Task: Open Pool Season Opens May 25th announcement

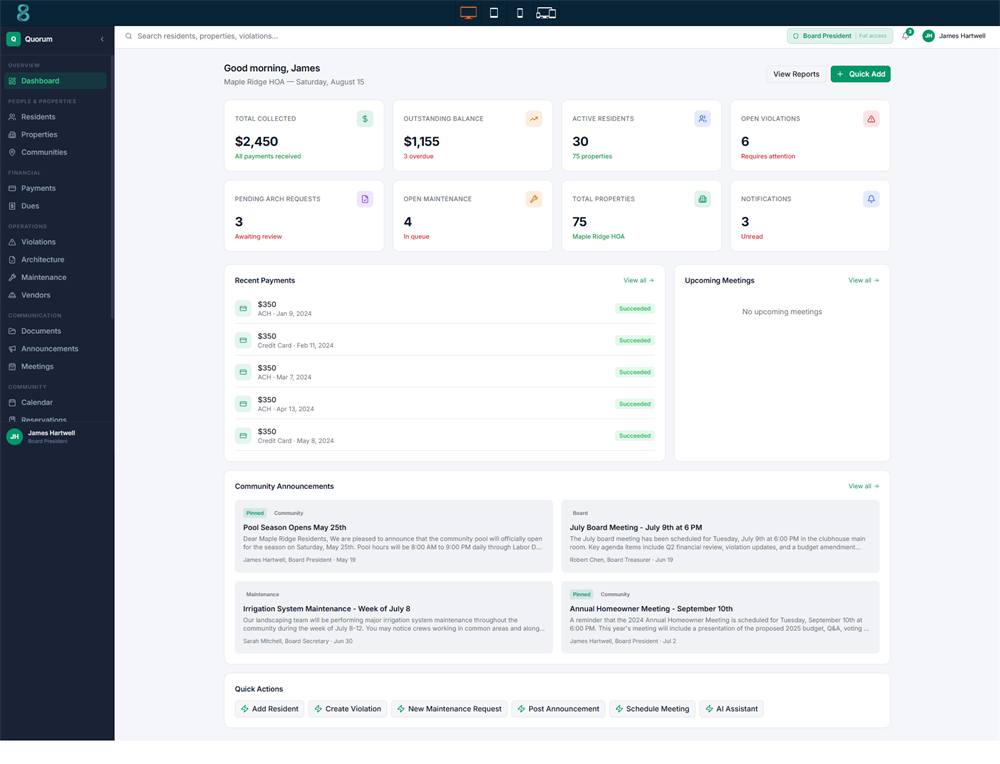Action: tap(393, 536)
